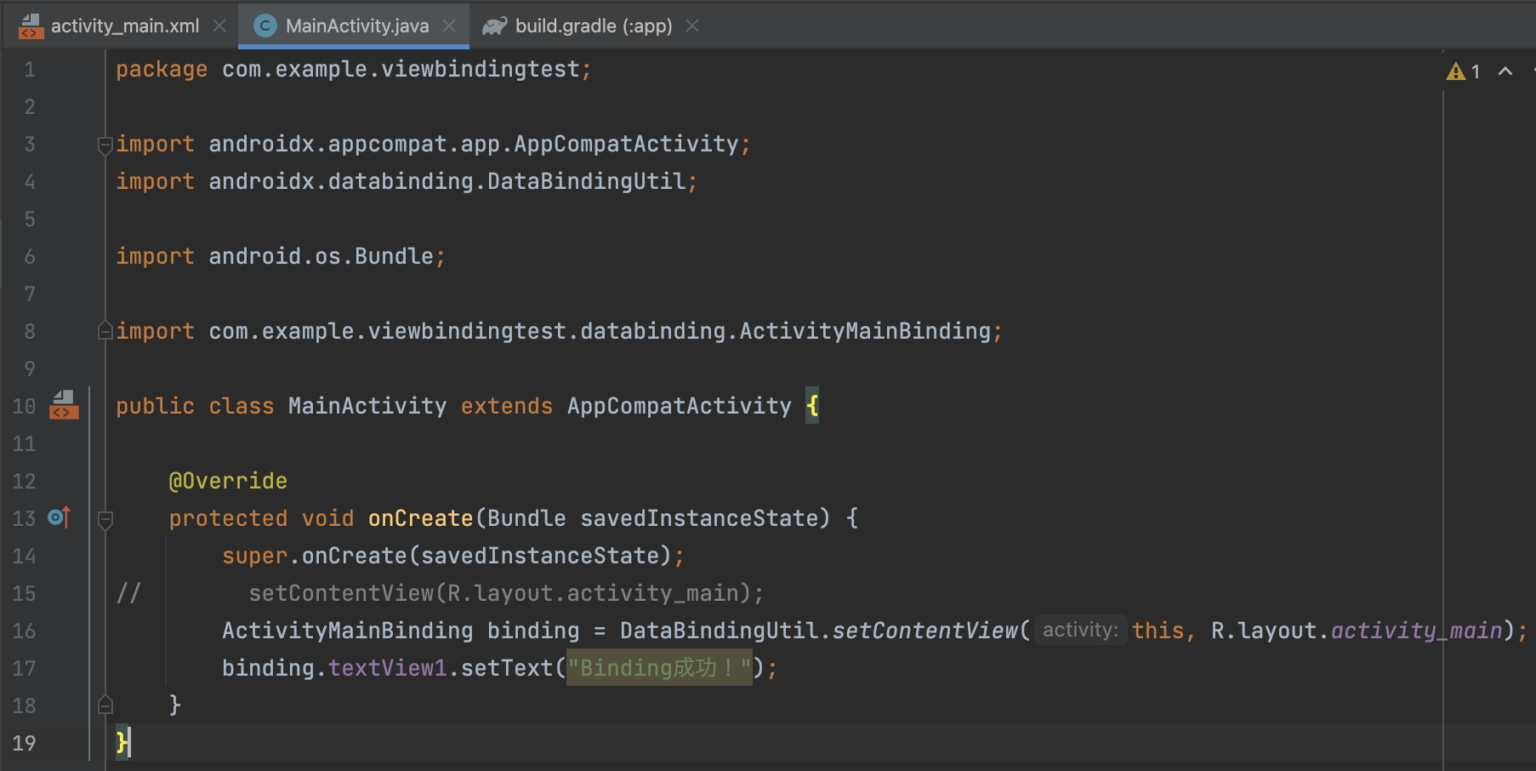Click textView1 field on line 17
The height and width of the screenshot is (771, 1536).
[387, 667]
